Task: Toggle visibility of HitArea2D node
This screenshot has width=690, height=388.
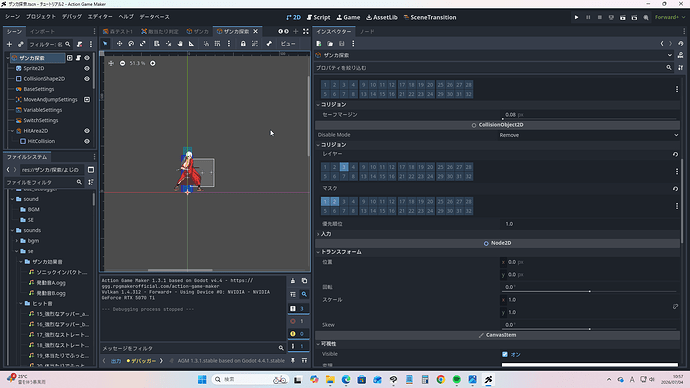Action: [x=87, y=131]
